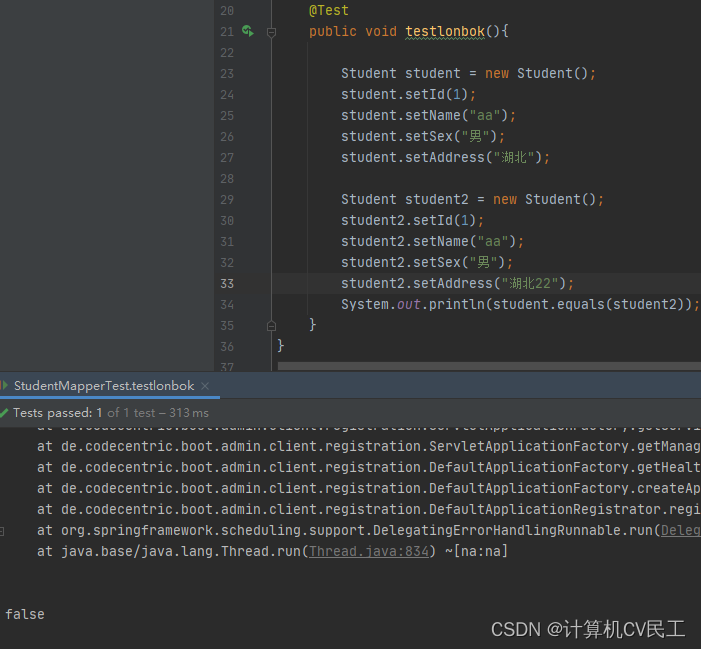Click the ServletApplicationFactory stack trace line
The width and height of the screenshot is (701, 649).
pyautogui.click(x=368, y=446)
